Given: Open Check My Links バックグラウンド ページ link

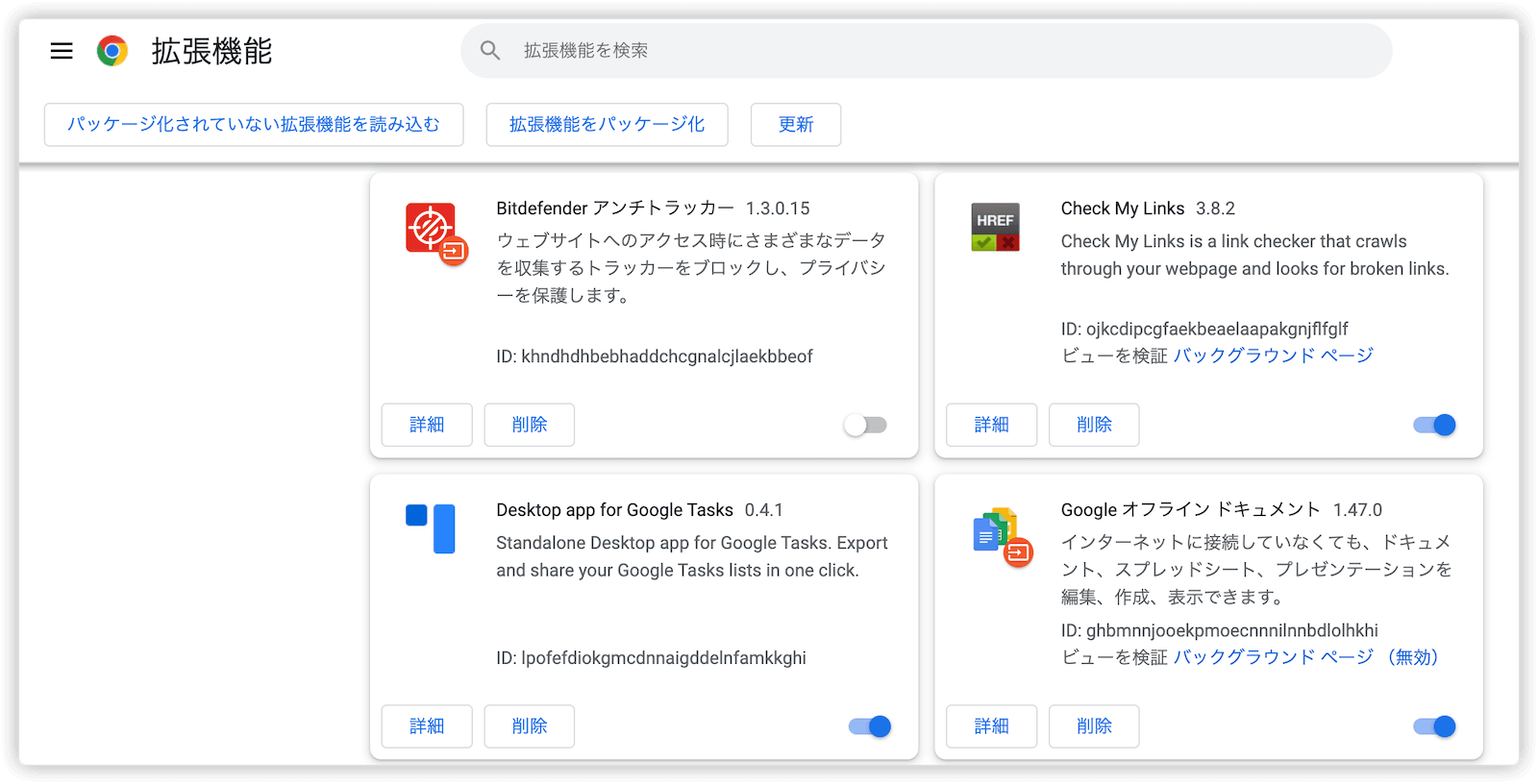Looking at the screenshot, I should click(x=1273, y=355).
